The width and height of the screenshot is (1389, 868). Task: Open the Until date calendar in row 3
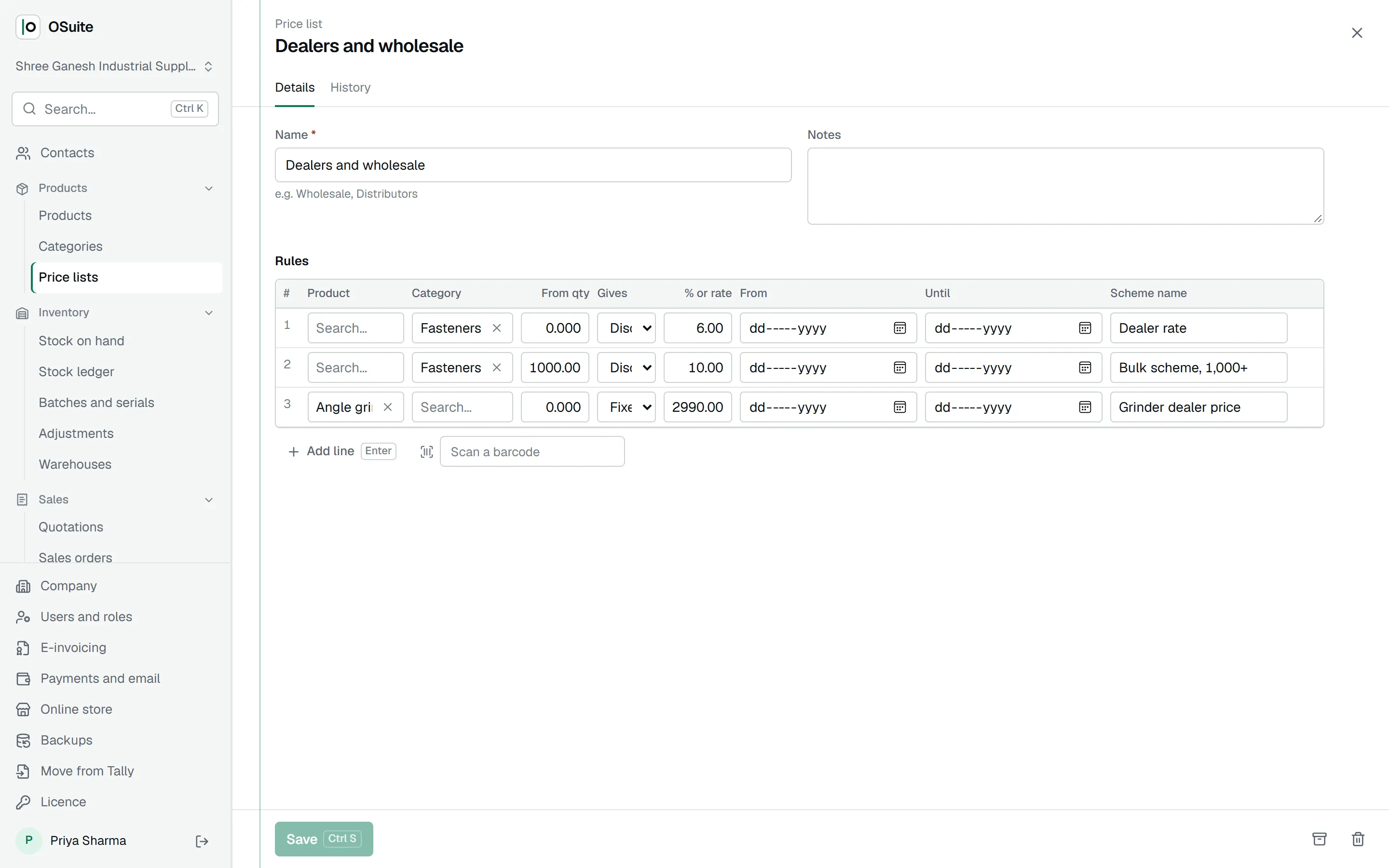pyautogui.click(x=1084, y=407)
